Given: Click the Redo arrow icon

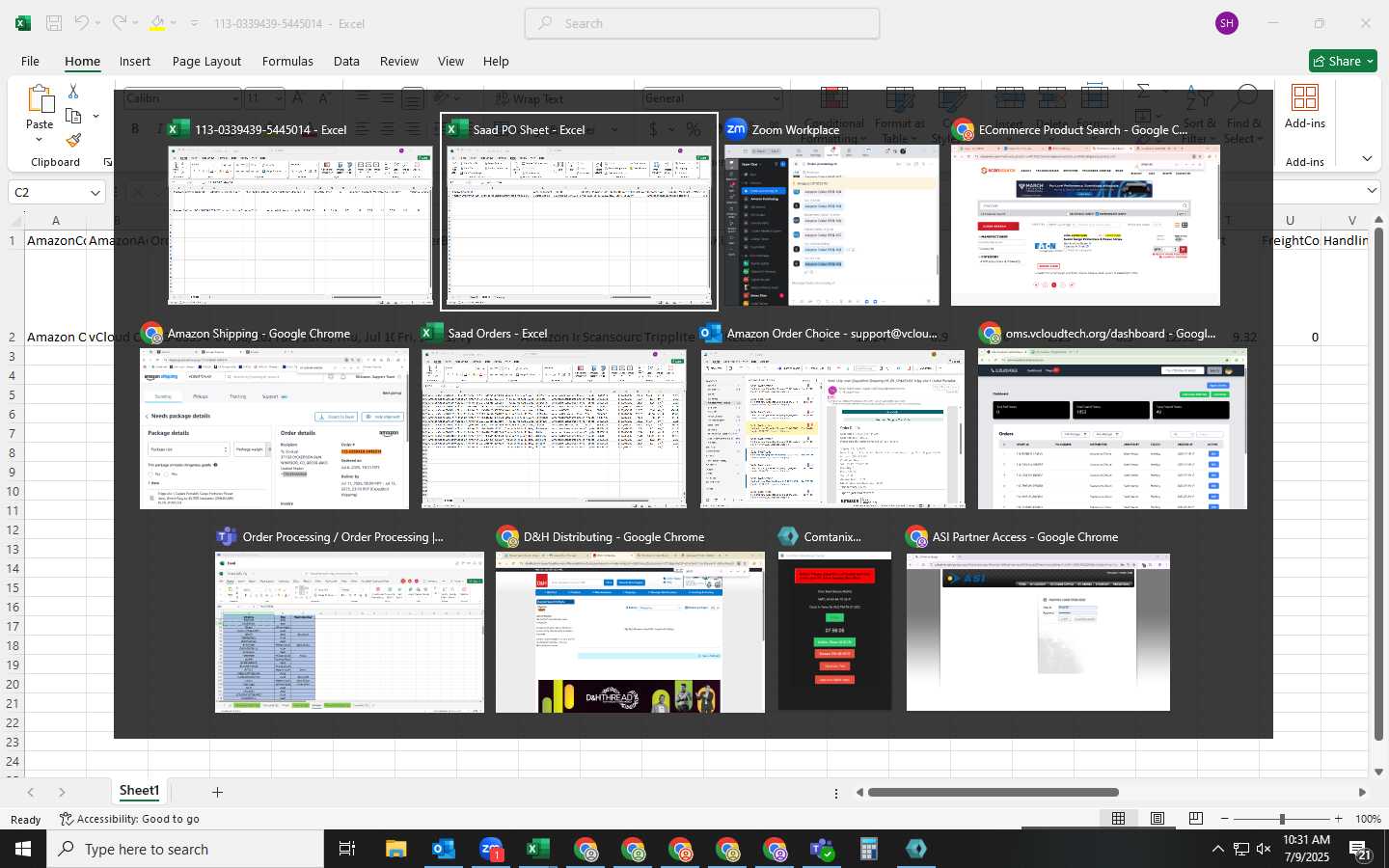Looking at the screenshot, I should click(119, 23).
